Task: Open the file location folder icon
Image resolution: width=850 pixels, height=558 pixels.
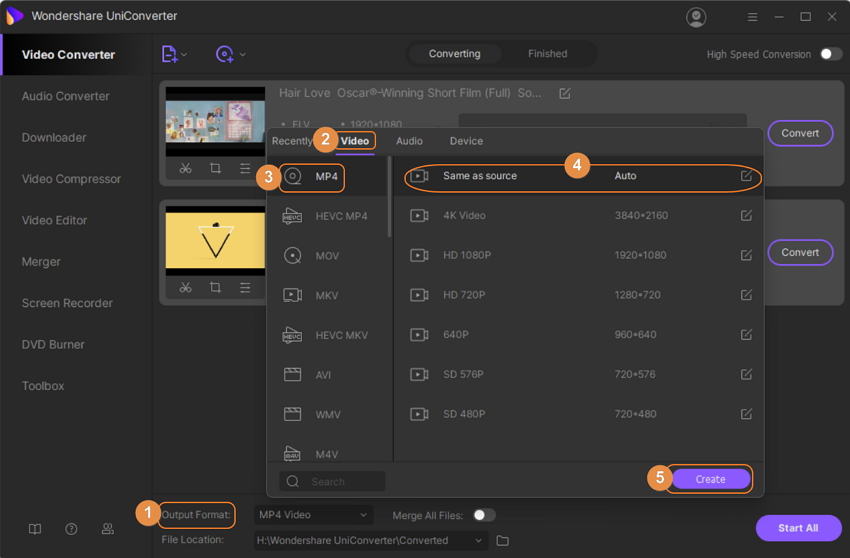Action: tap(503, 541)
